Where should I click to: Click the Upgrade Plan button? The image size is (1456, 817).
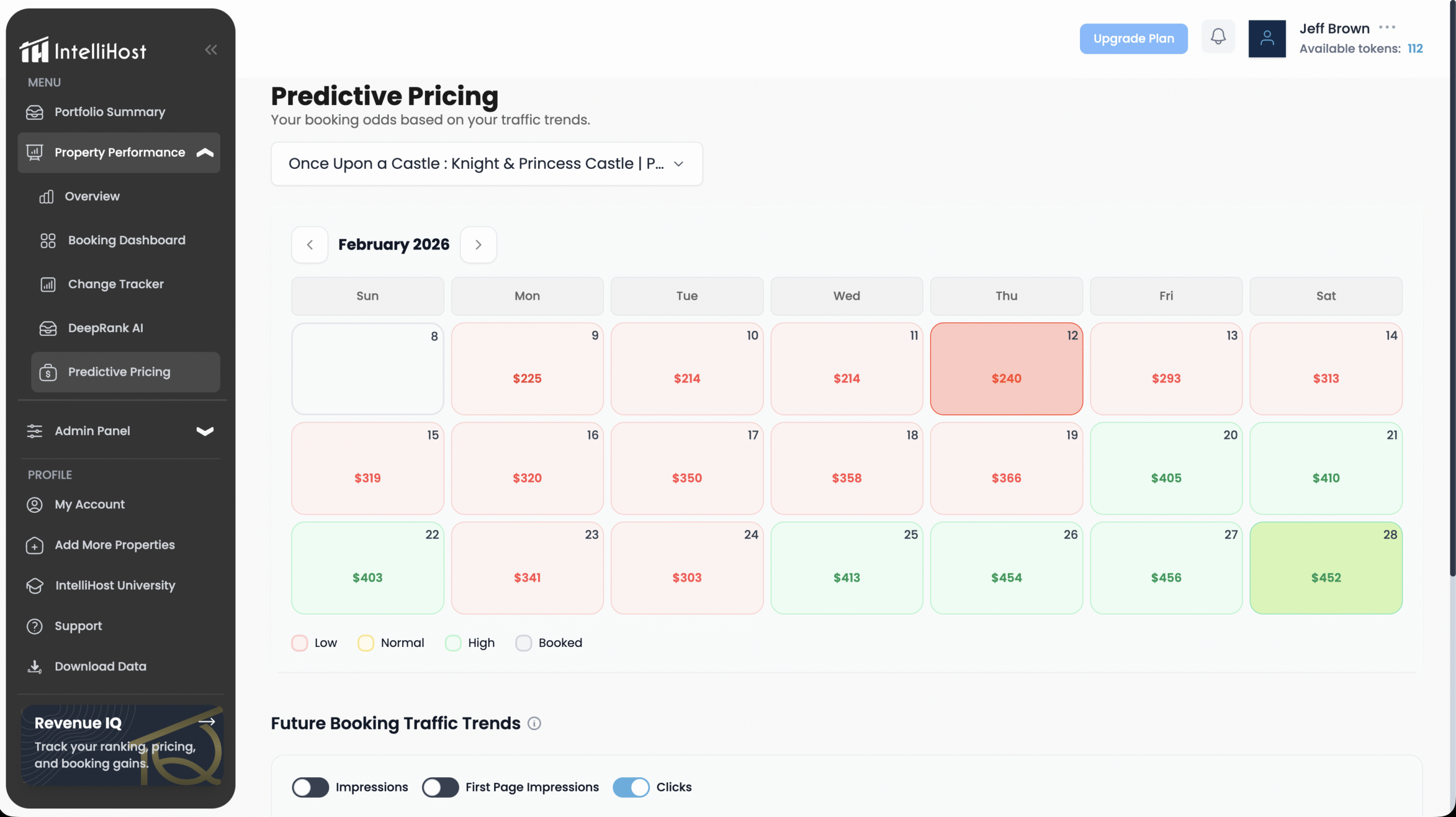[1133, 39]
